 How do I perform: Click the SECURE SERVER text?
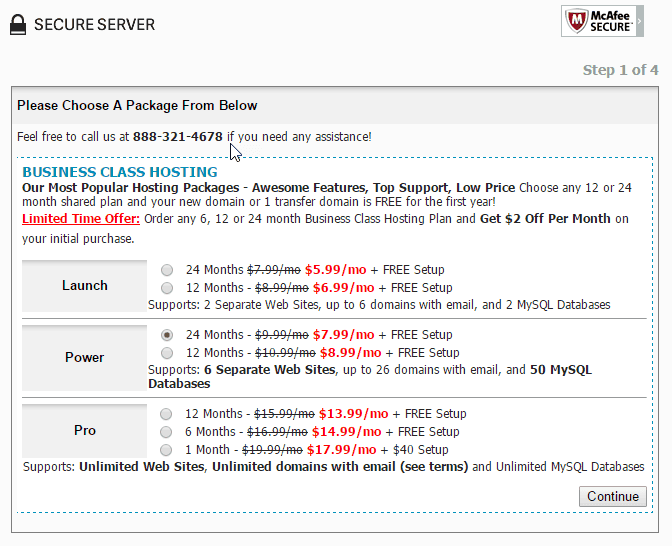point(94,24)
